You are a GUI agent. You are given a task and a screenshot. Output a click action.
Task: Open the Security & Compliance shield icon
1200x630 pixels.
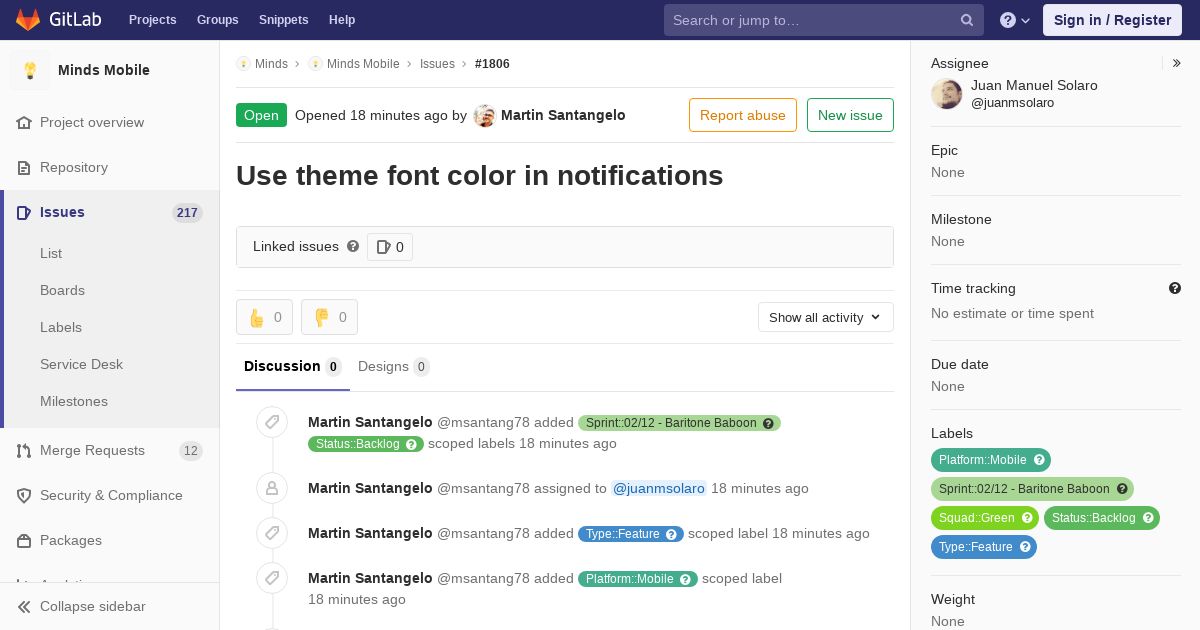24,495
